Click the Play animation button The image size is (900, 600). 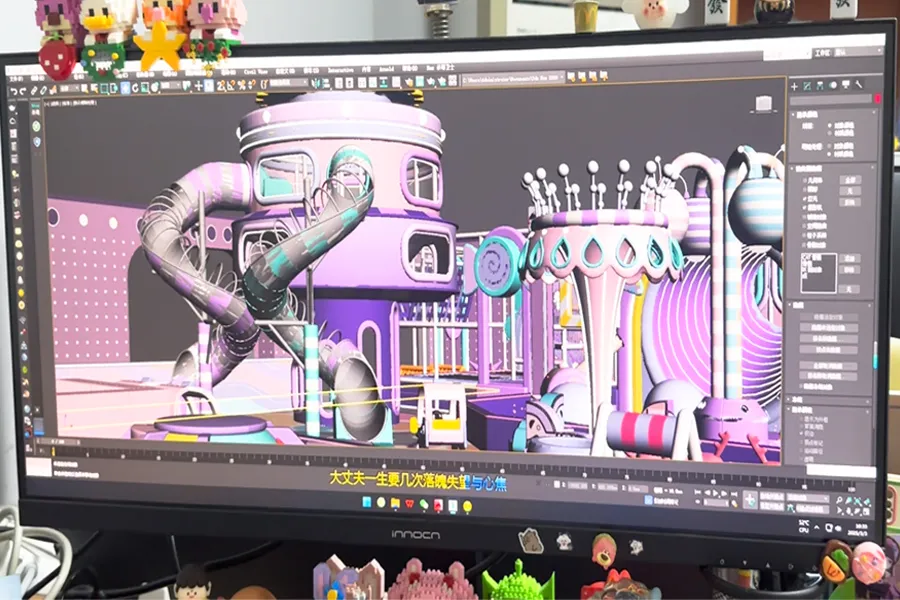[x=715, y=493]
